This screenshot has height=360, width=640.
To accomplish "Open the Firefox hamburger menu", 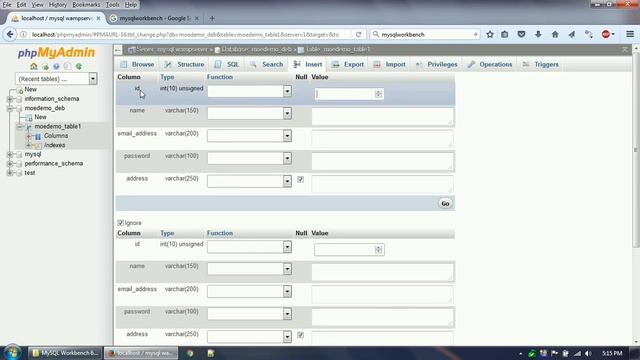I will [x=630, y=35].
